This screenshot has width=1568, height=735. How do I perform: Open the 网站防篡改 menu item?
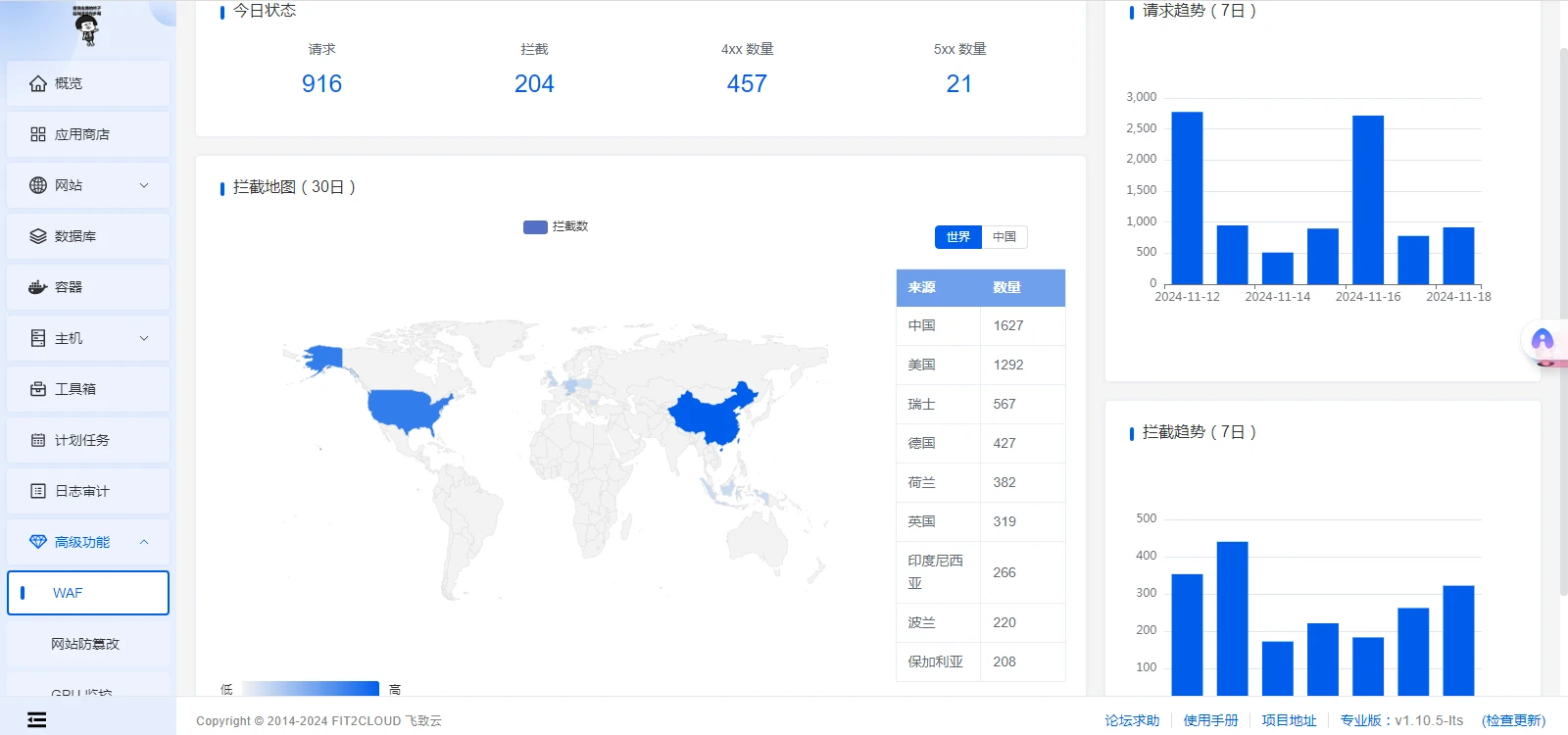point(85,644)
